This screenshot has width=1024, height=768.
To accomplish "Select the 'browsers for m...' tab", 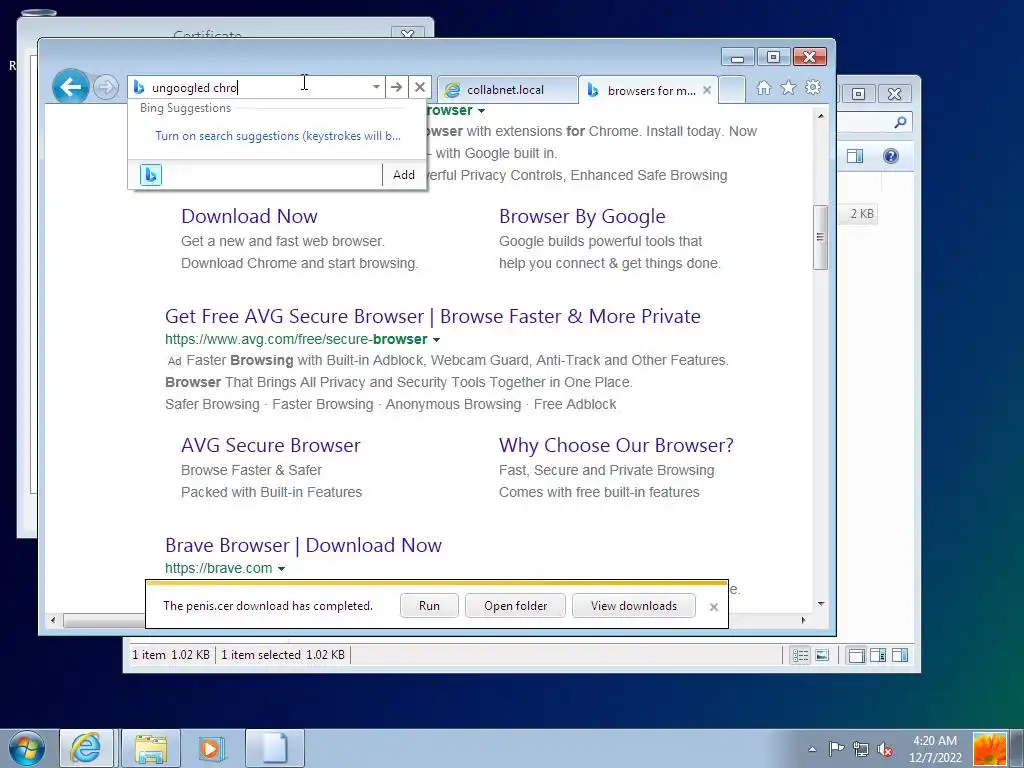I will point(647,91).
